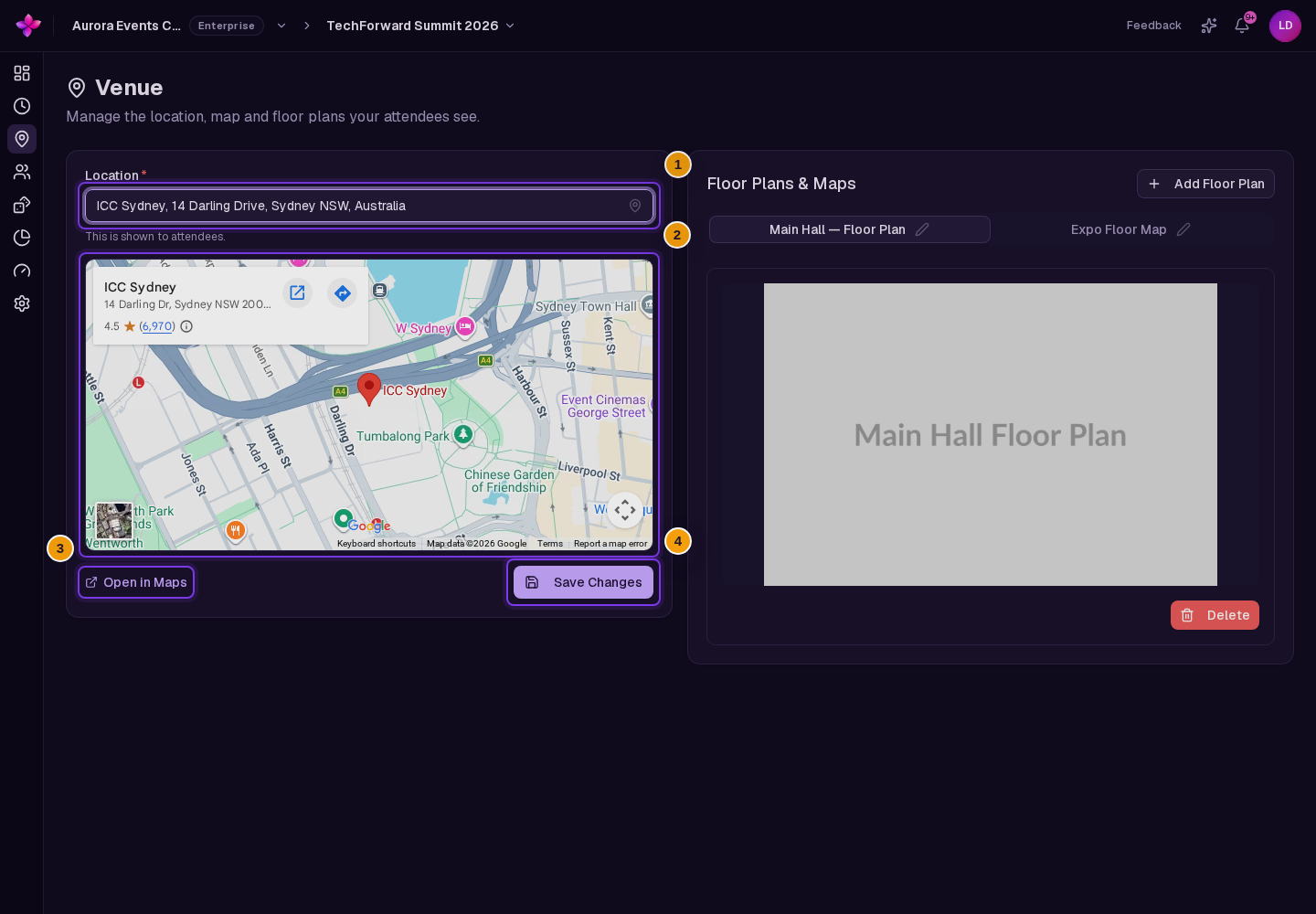Open the notifications bell
The width and height of the screenshot is (1316, 914).
1242,26
